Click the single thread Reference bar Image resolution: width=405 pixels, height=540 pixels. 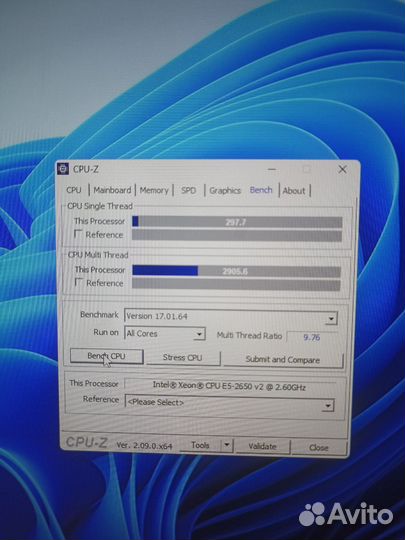237,236
